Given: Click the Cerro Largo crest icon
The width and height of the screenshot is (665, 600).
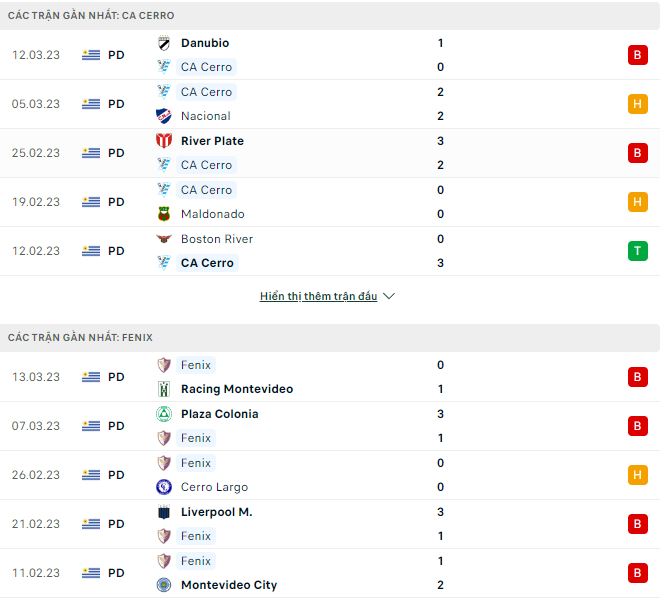Looking at the screenshot, I should [x=164, y=487].
